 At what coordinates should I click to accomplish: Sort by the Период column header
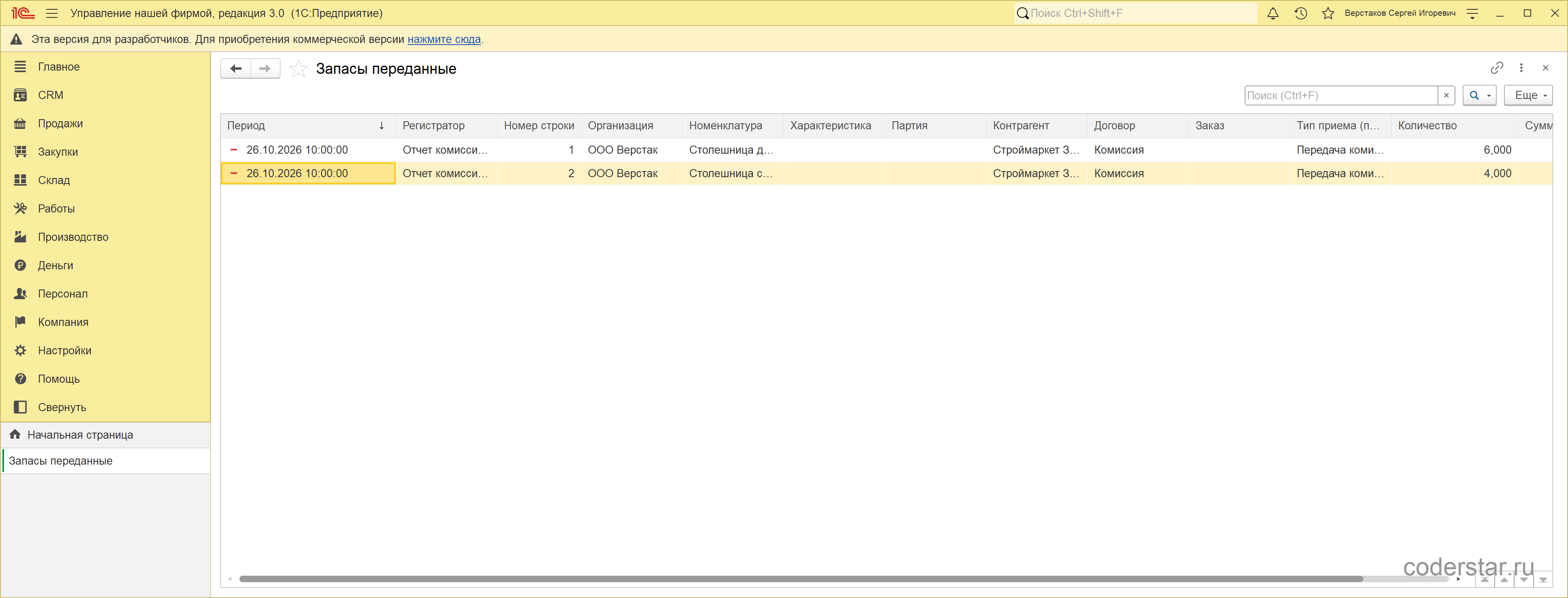[308, 125]
